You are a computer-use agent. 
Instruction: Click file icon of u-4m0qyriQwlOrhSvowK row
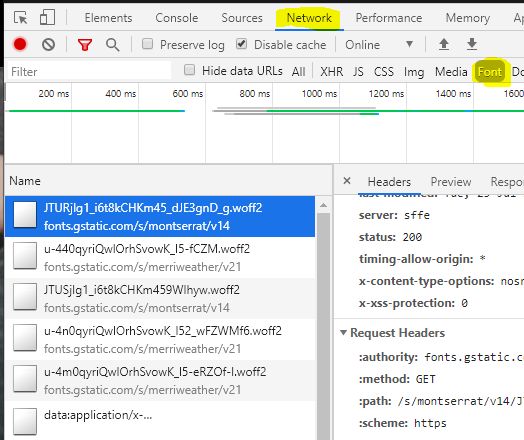click(25, 378)
